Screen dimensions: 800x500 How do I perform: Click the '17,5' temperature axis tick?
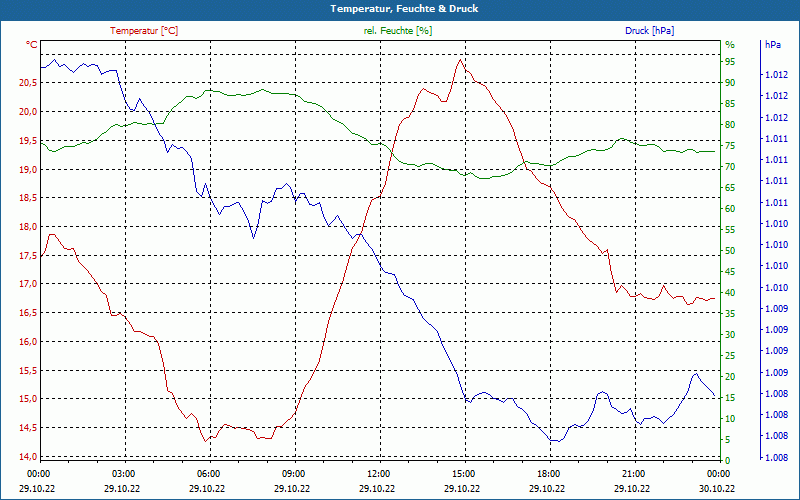[x=28, y=256]
